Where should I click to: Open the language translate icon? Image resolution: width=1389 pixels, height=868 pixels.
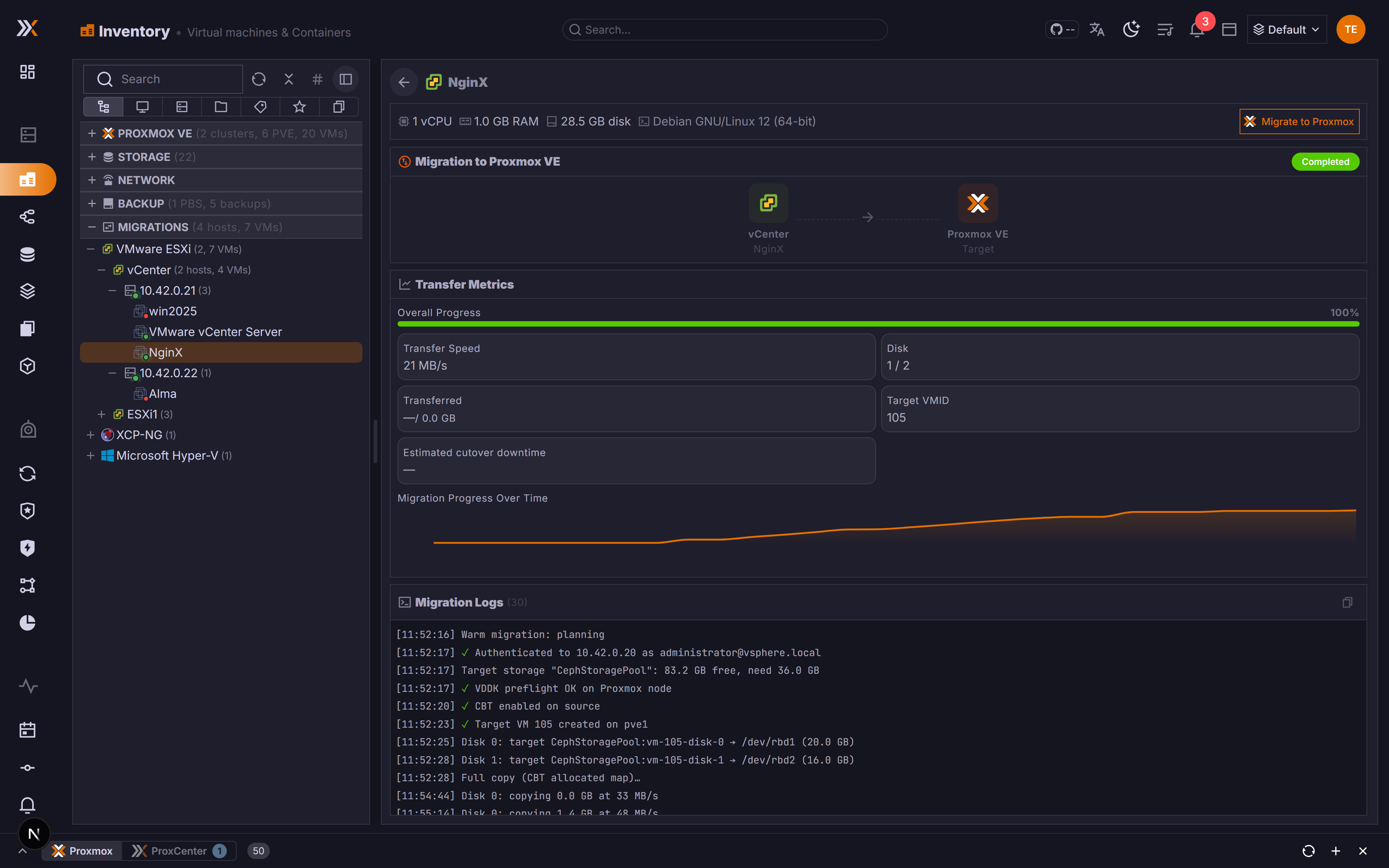pyautogui.click(x=1097, y=29)
